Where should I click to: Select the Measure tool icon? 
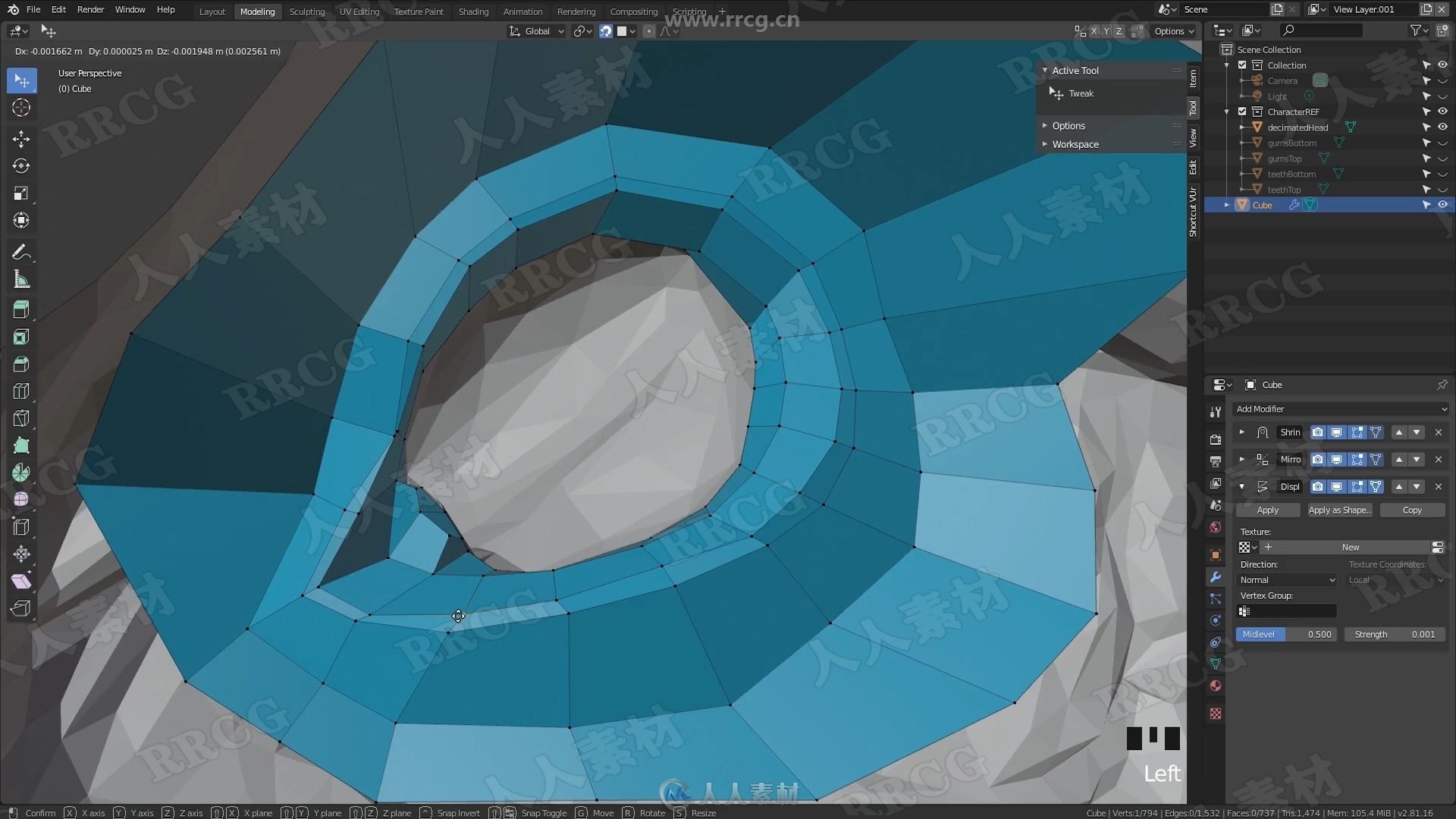point(22,279)
